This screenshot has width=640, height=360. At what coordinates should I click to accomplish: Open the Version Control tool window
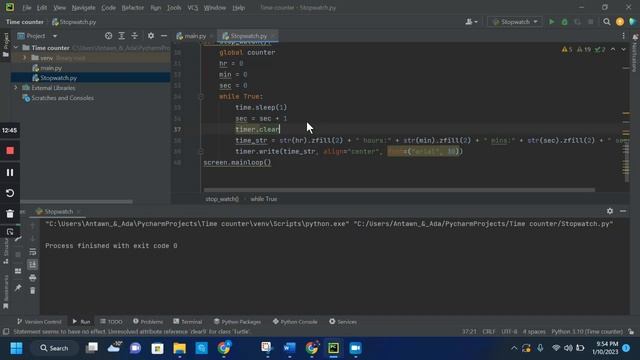(x=39, y=322)
